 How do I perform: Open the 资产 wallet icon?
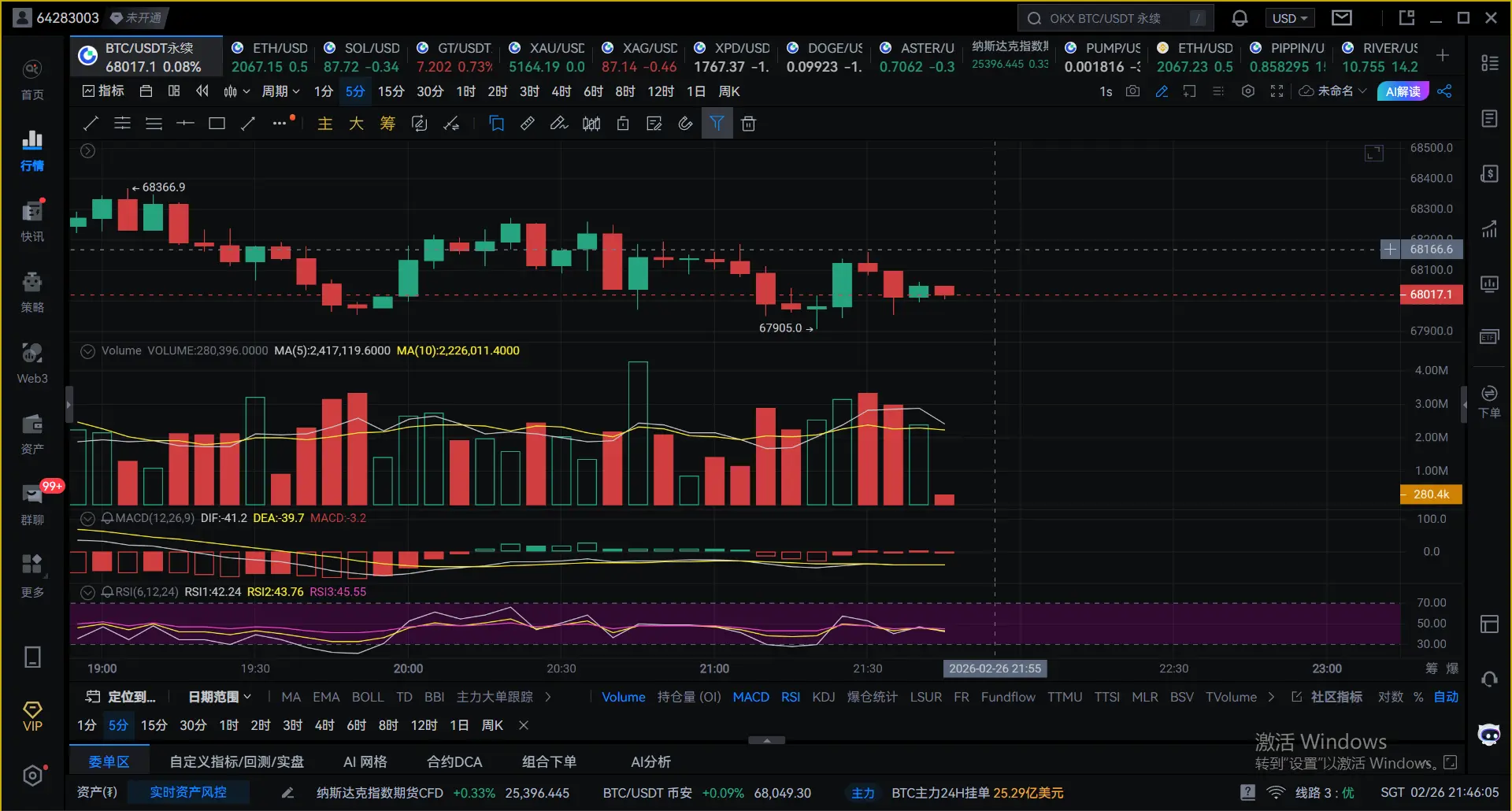click(x=32, y=434)
